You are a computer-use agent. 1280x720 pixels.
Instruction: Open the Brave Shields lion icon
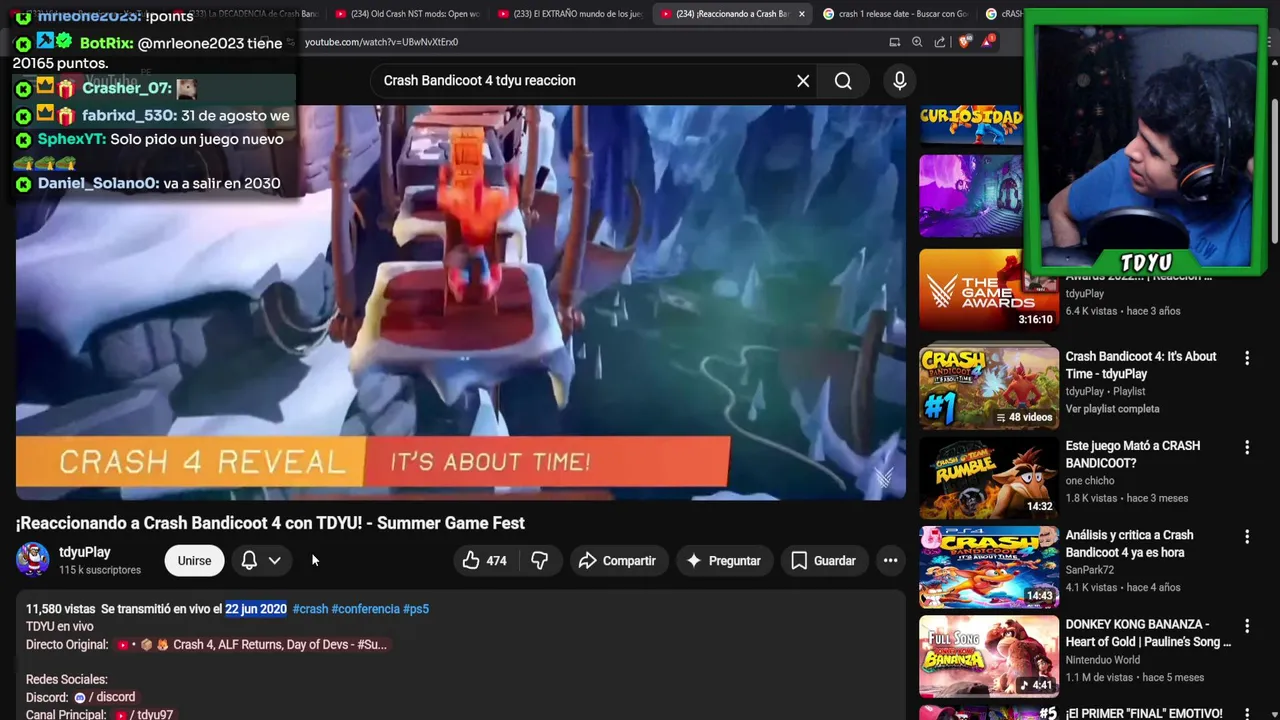tap(964, 42)
